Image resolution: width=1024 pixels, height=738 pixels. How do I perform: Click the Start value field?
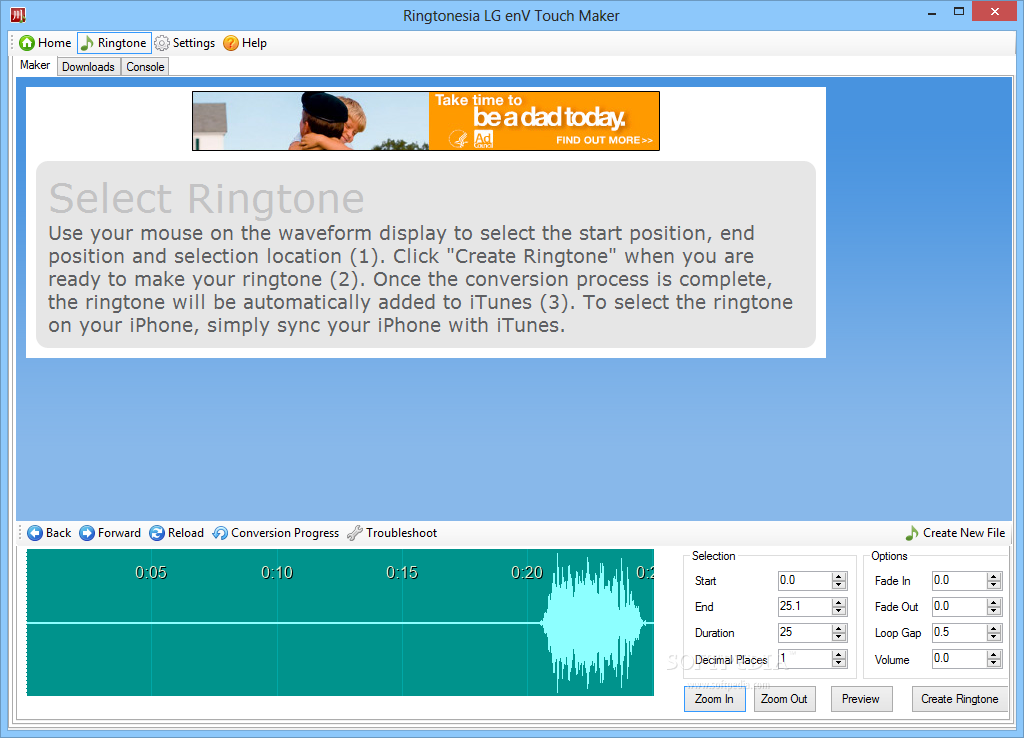pyautogui.click(x=805, y=581)
